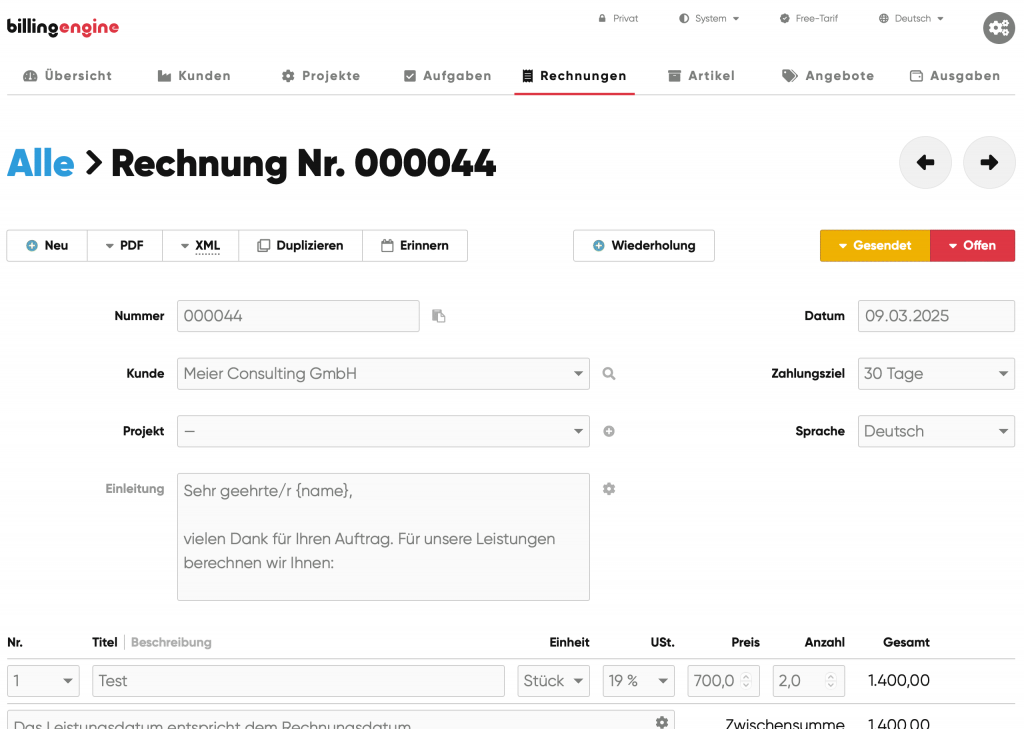Go to the next invoice arrow
Image resolution: width=1024 pixels, height=729 pixels.
click(988, 162)
